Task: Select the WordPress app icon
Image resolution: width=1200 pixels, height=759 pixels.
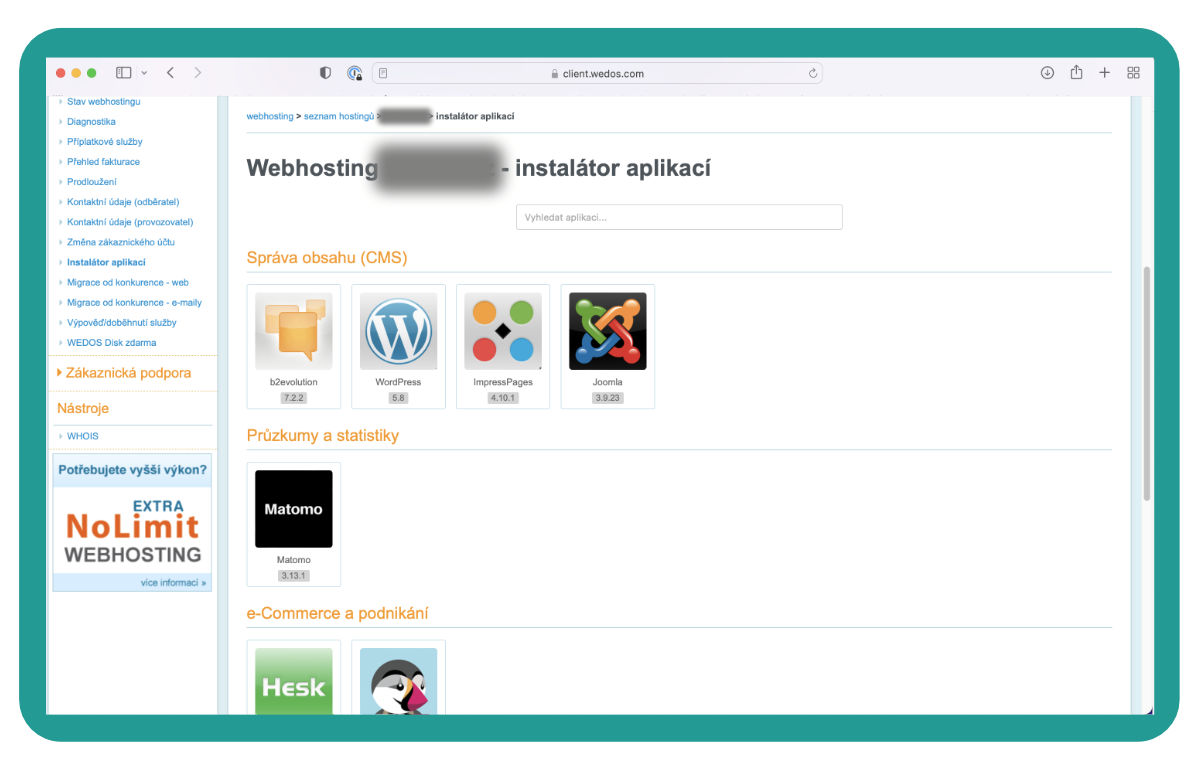Action: (x=398, y=331)
